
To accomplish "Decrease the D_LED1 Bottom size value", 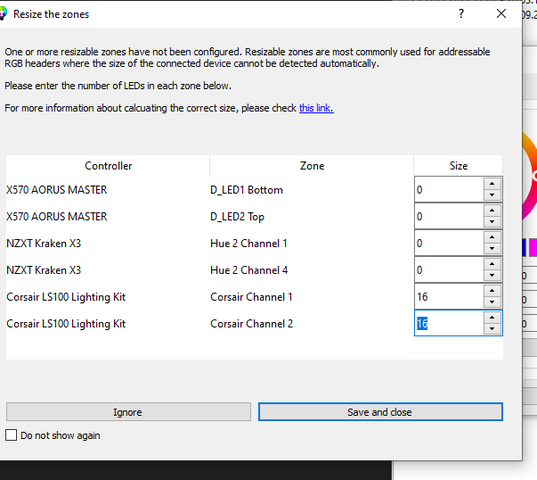I will [x=492, y=195].
